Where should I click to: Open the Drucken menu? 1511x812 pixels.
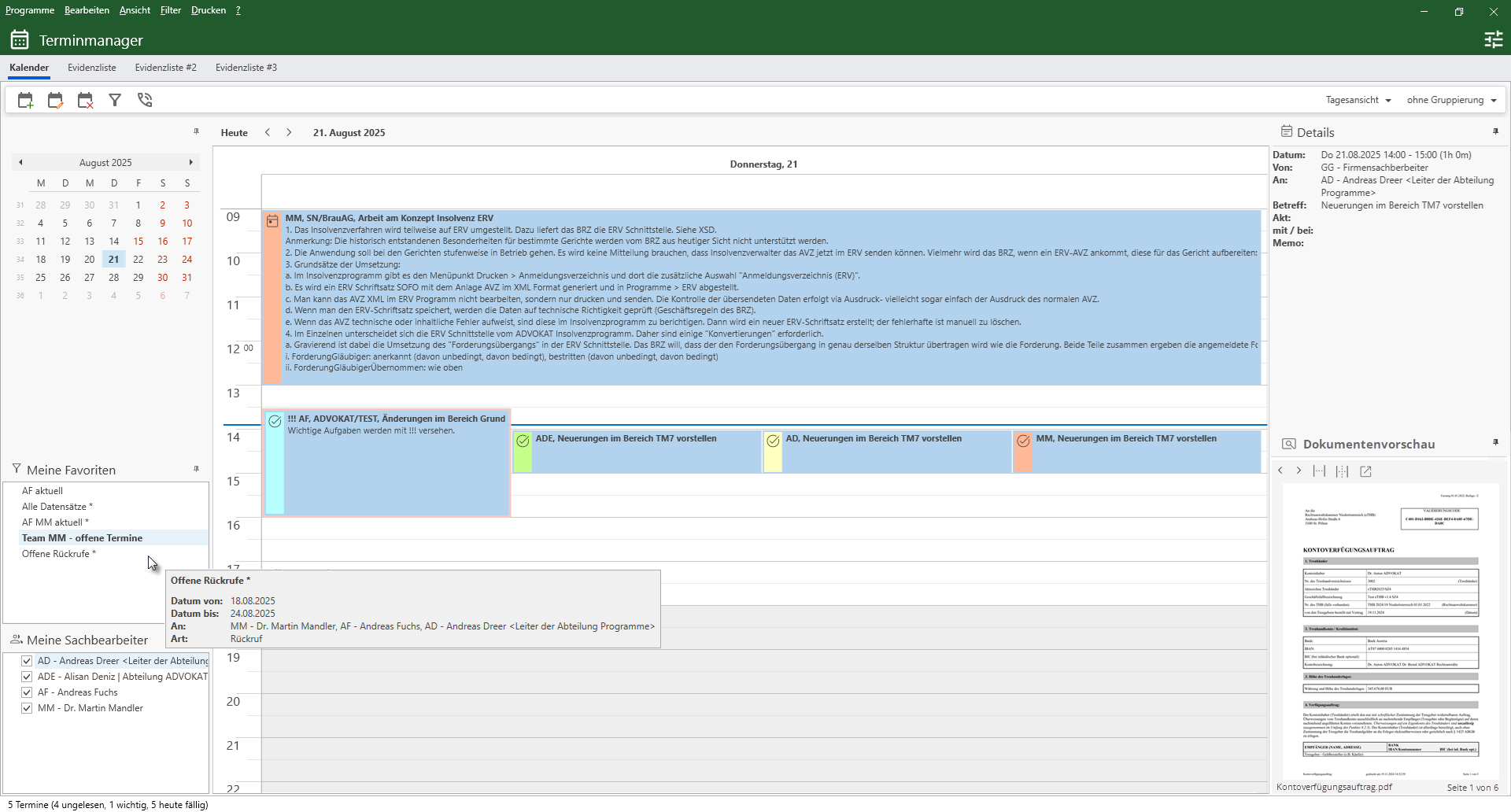(x=208, y=9)
